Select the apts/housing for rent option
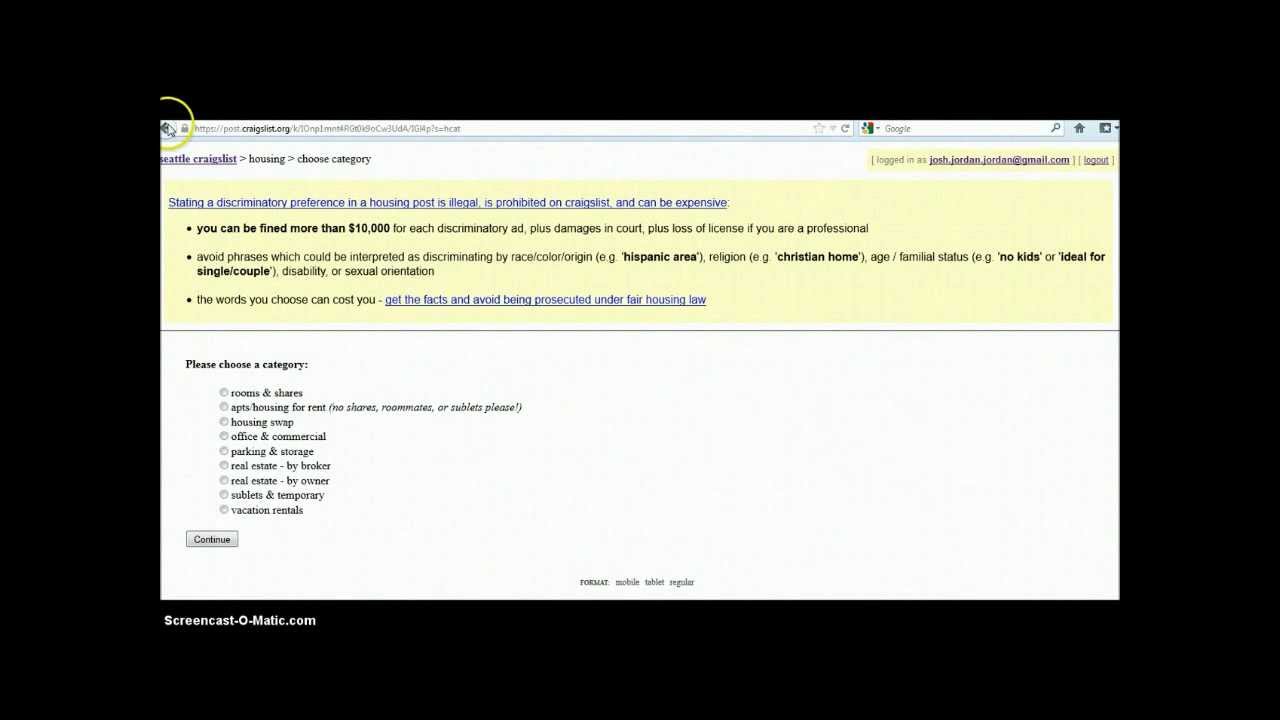This screenshot has height=720, width=1280. pyautogui.click(x=224, y=407)
